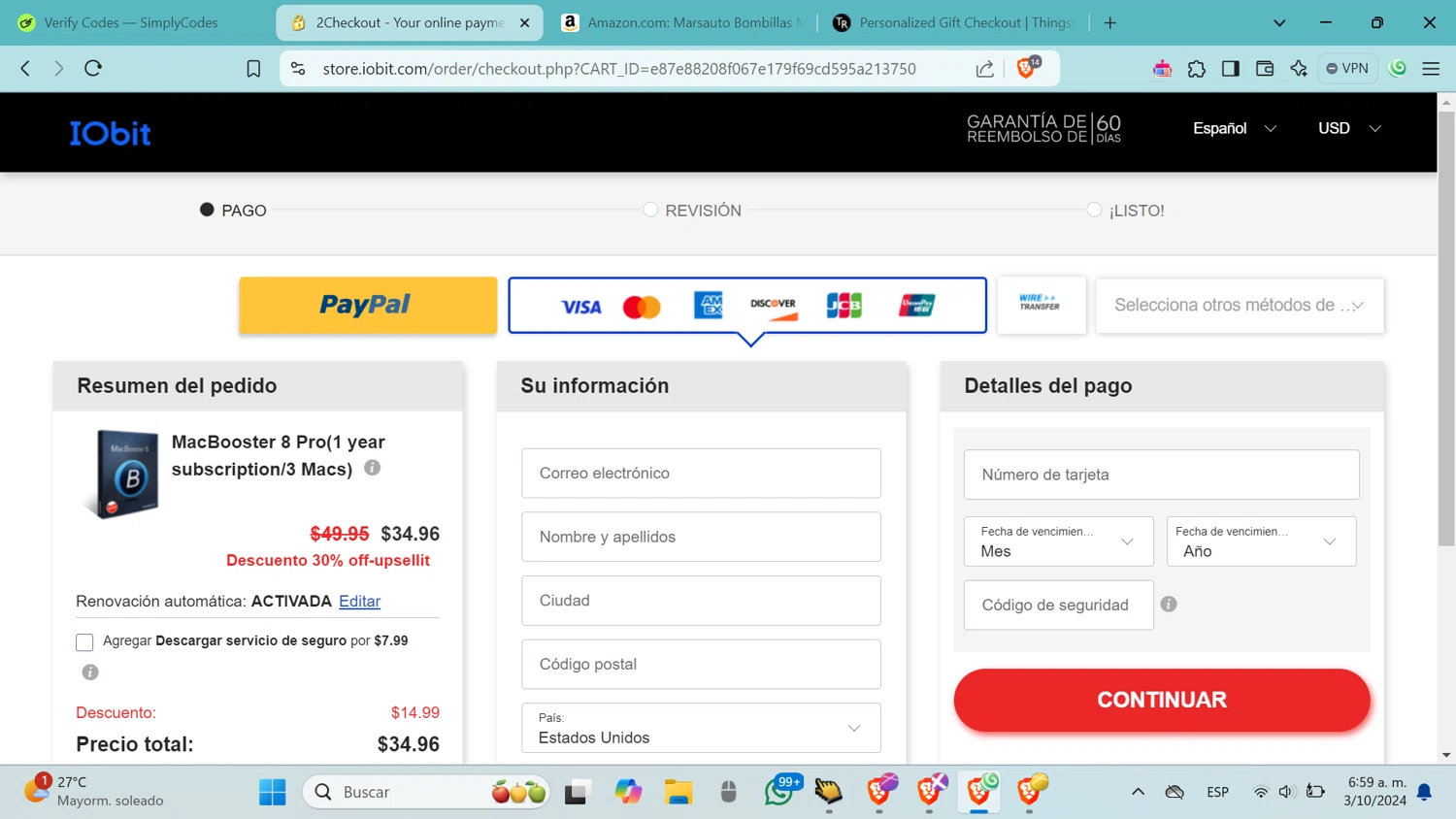Switch to Personalized Gift Checkout tab
Screen dimensions: 1456x819
954,22
